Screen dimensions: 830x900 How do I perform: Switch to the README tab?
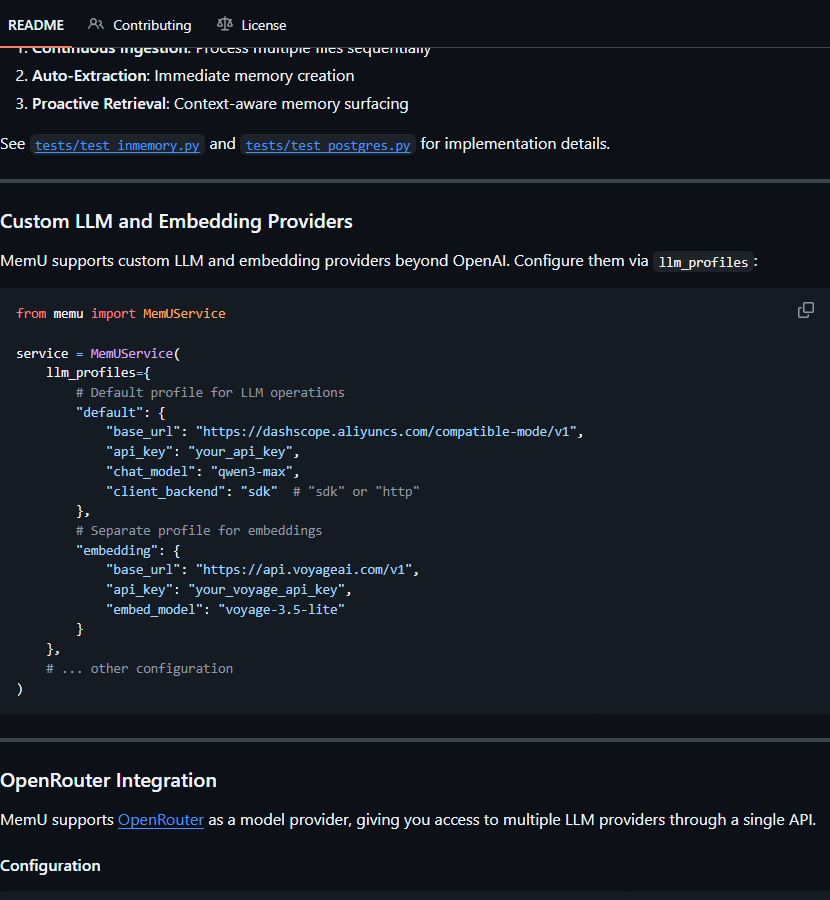coord(36,25)
